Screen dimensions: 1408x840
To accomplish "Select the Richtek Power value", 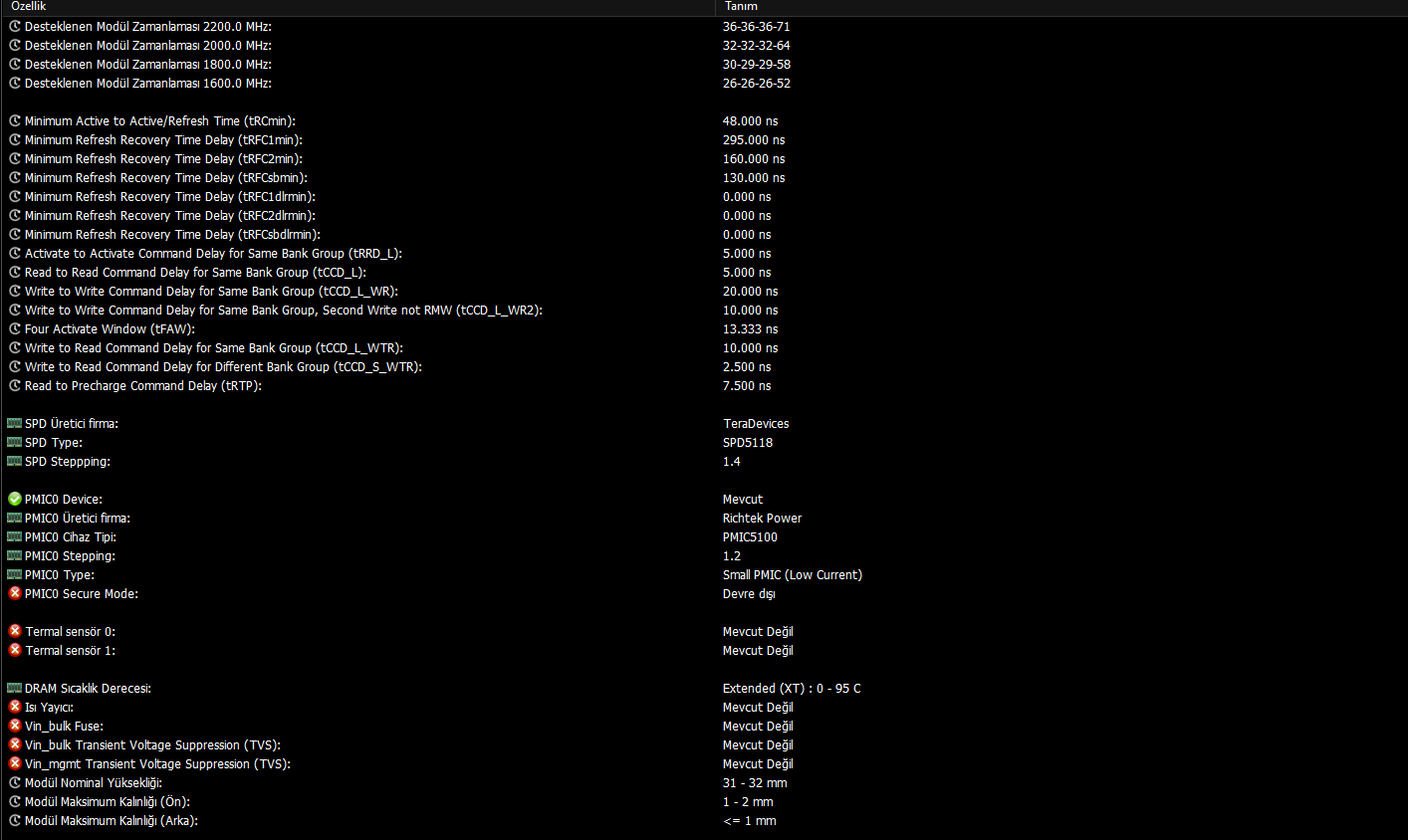I will 763,519.
